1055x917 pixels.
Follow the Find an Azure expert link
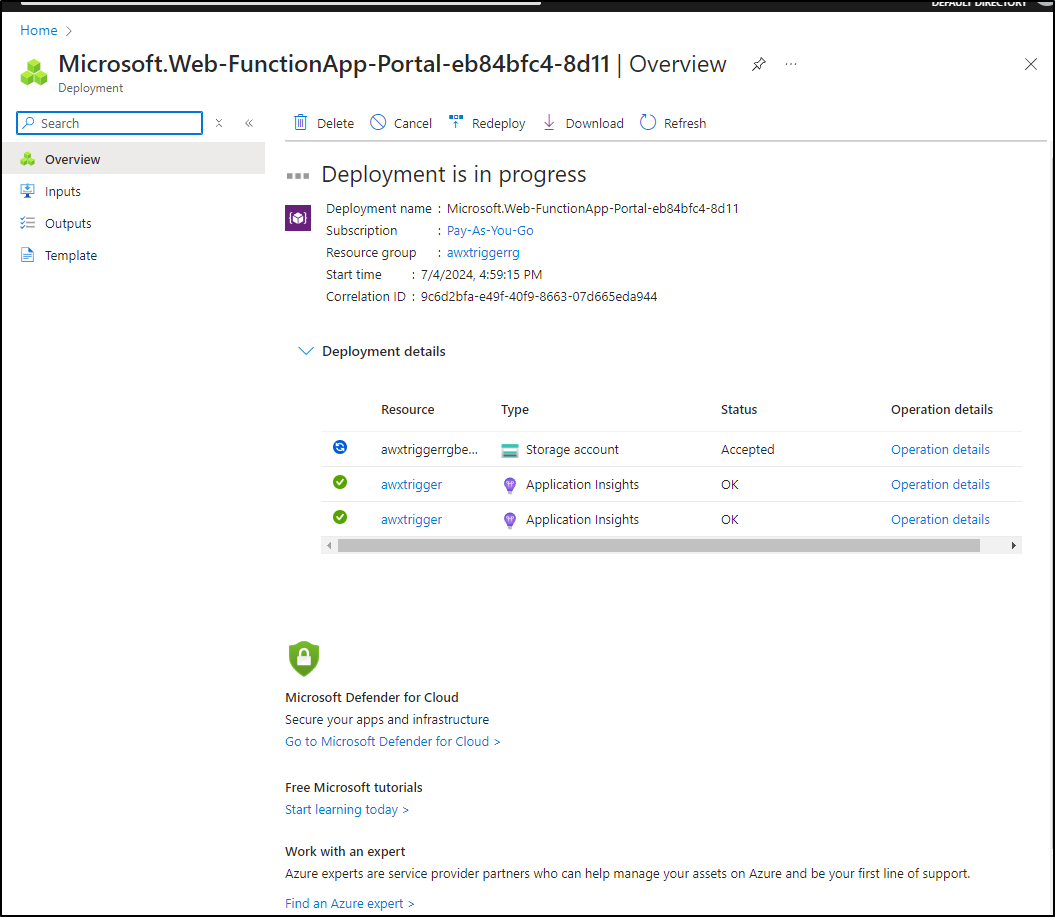[x=350, y=904]
